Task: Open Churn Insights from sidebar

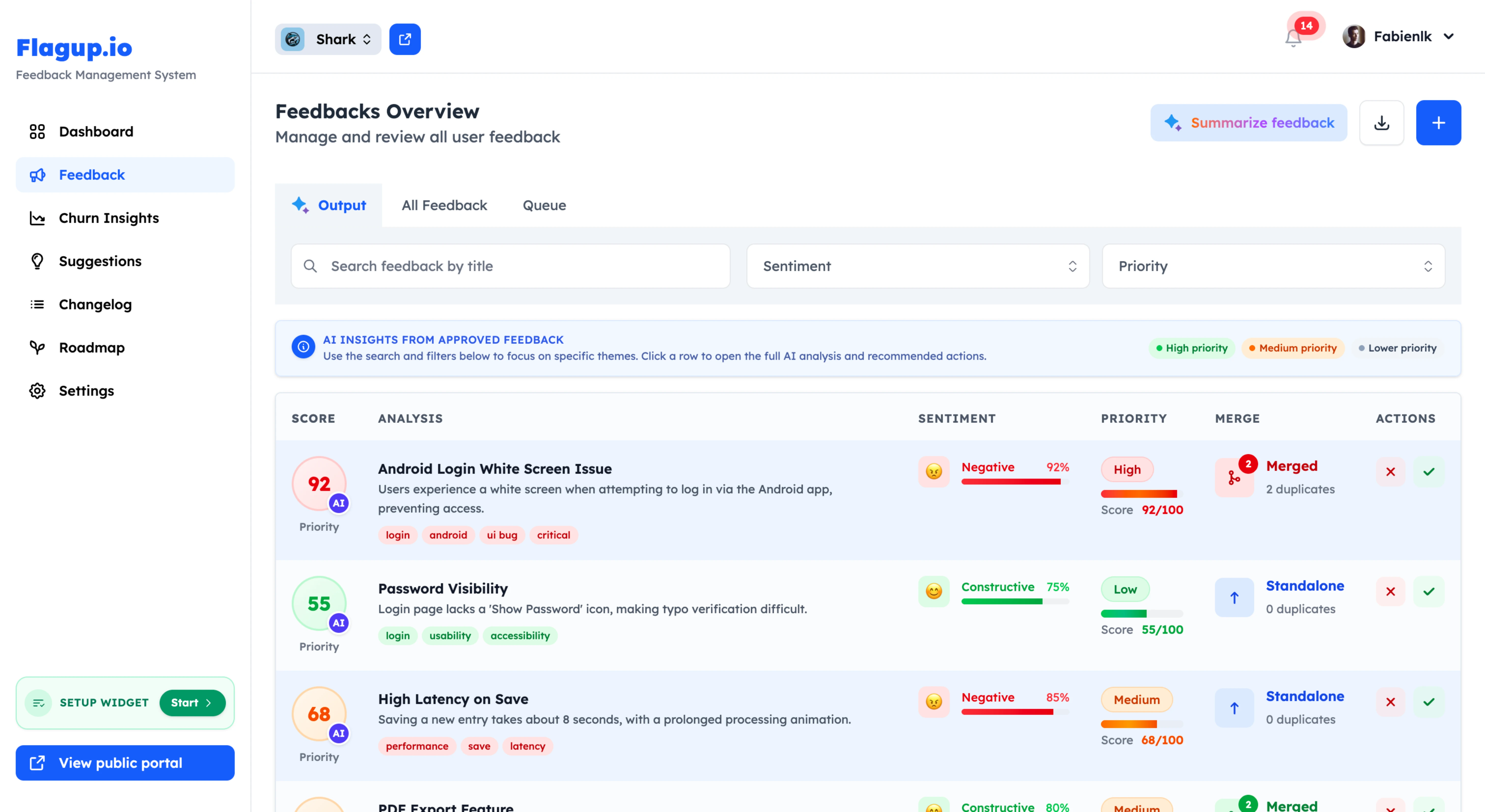Action: [108, 218]
